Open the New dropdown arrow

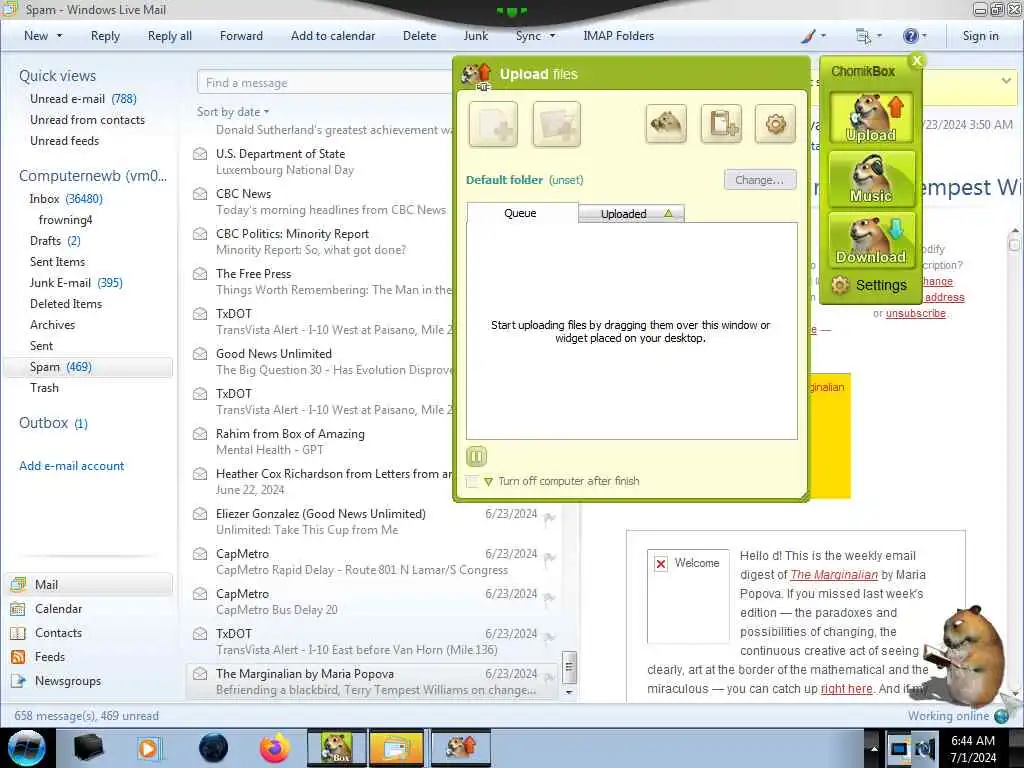59,36
